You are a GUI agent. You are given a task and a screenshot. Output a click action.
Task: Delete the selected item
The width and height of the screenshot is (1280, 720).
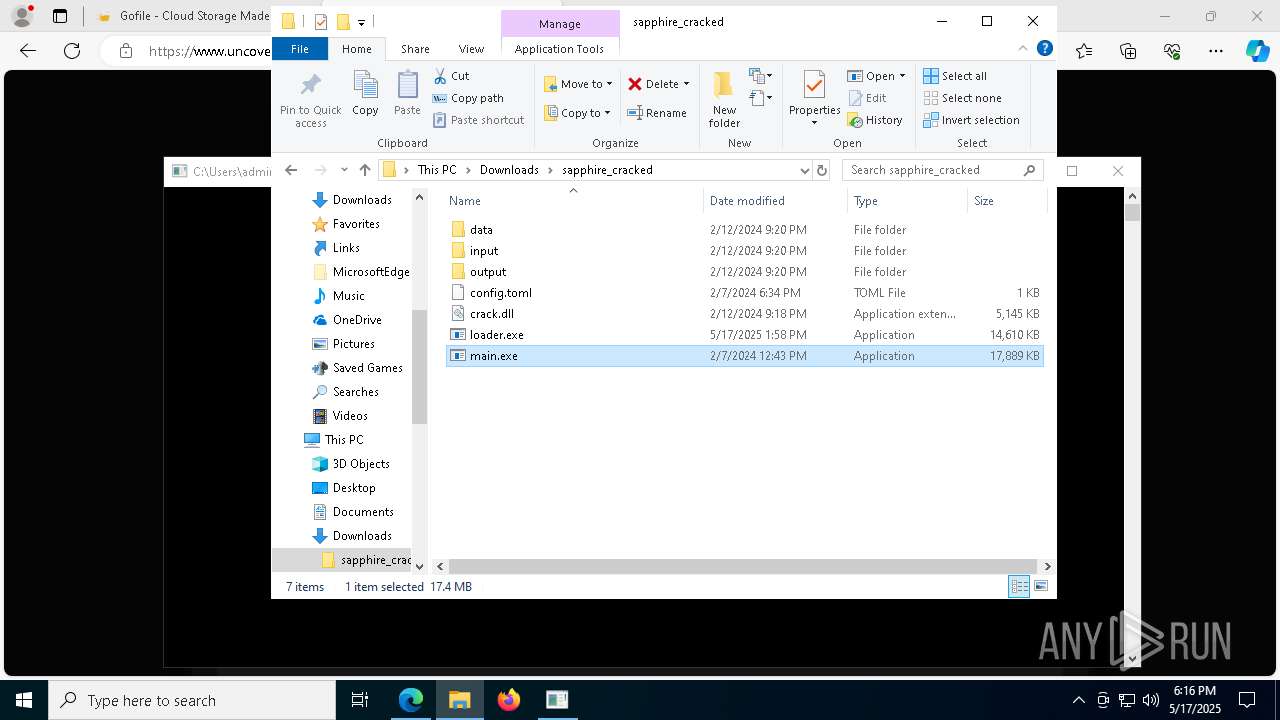click(x=652, y=84)
